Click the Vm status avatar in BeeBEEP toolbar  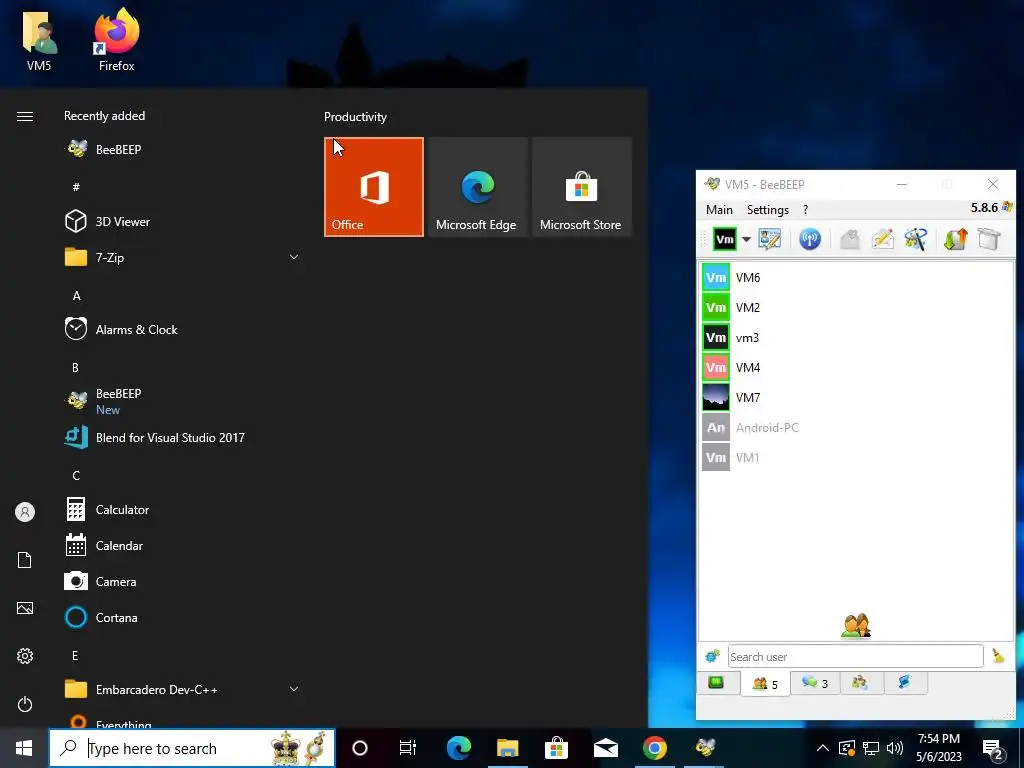pyautogui.click(x=725, y=239)
